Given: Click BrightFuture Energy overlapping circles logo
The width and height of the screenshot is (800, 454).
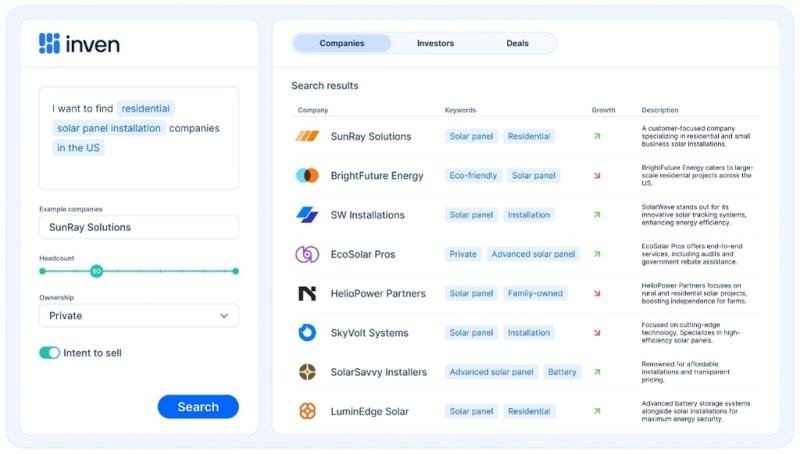Looking at the screenshot, I should [307, 175].
